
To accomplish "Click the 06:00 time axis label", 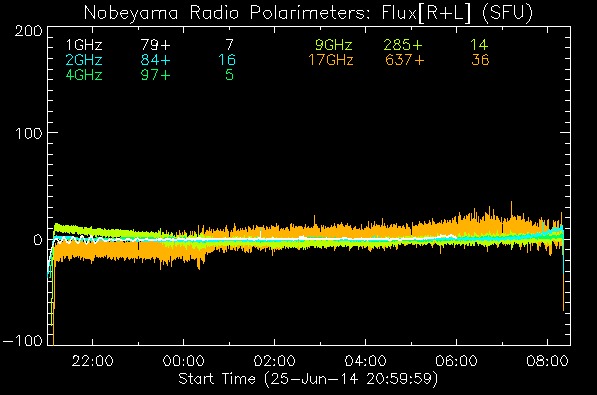I will point(457,361).
